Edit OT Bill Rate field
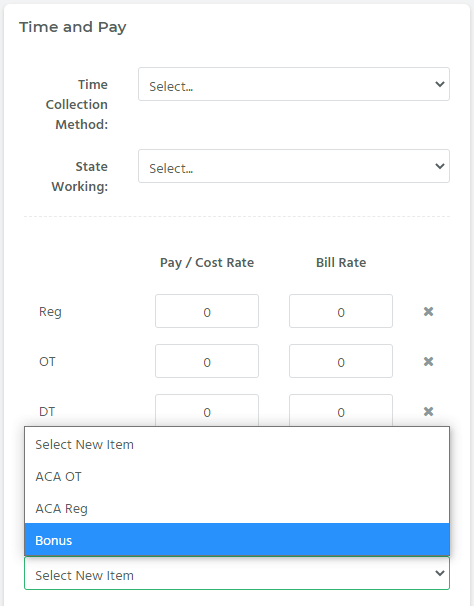Screen dimensions: 474x606 coord(341,361)
